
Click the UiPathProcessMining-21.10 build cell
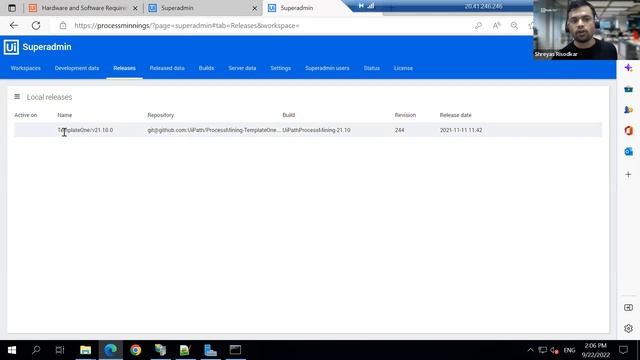pos(316,130)
